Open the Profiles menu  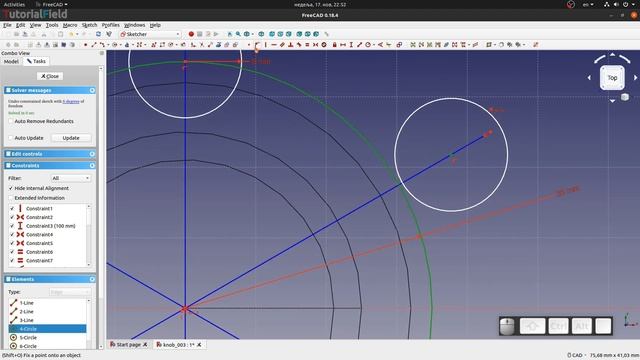click(111, 25)
